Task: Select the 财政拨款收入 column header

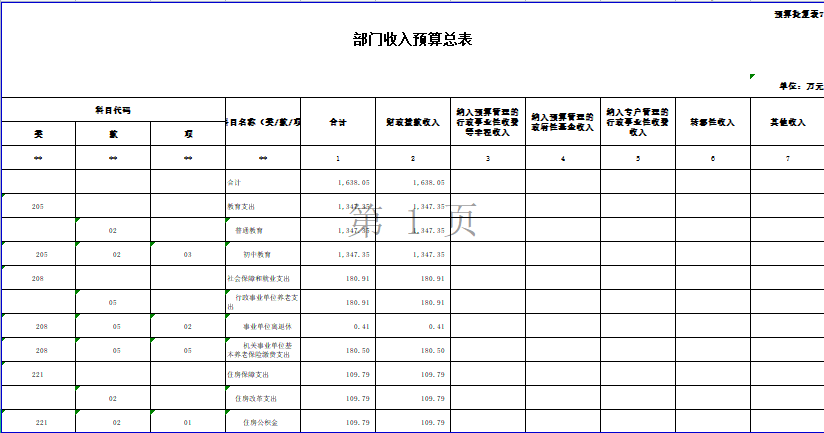Action: [413, 122]
